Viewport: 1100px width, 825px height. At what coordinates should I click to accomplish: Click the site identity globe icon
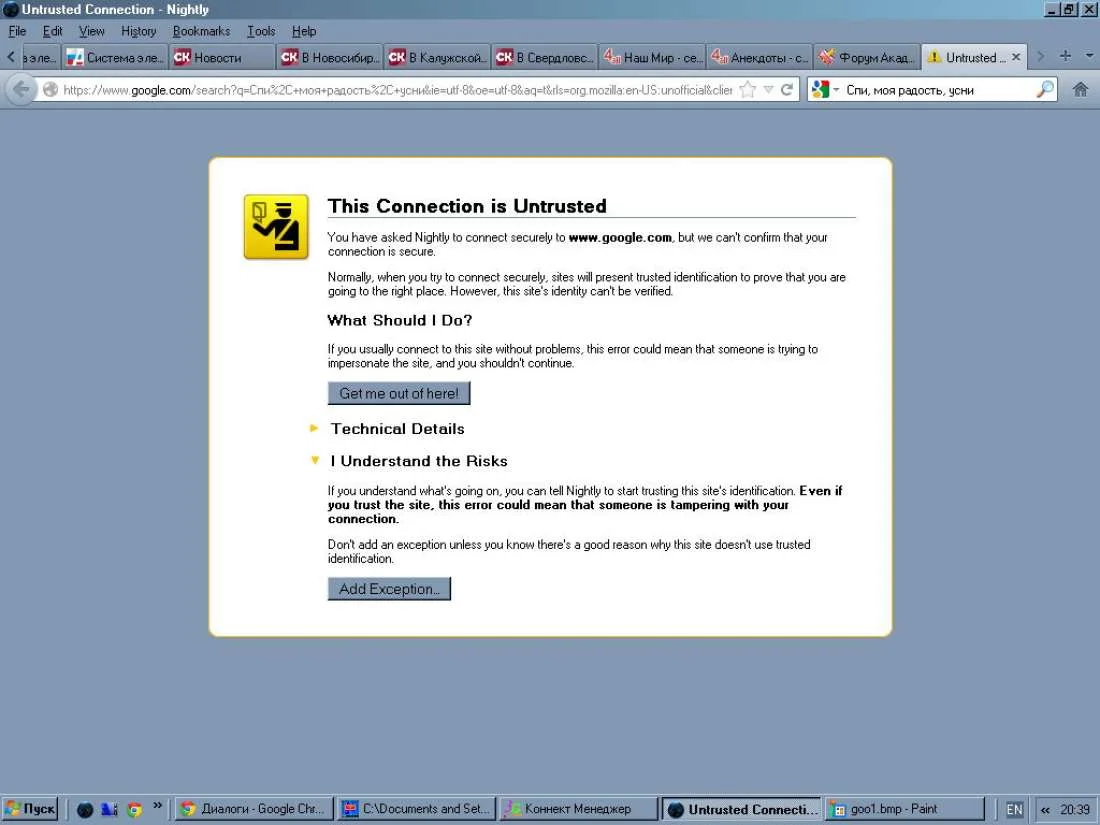tap(51, 90)
